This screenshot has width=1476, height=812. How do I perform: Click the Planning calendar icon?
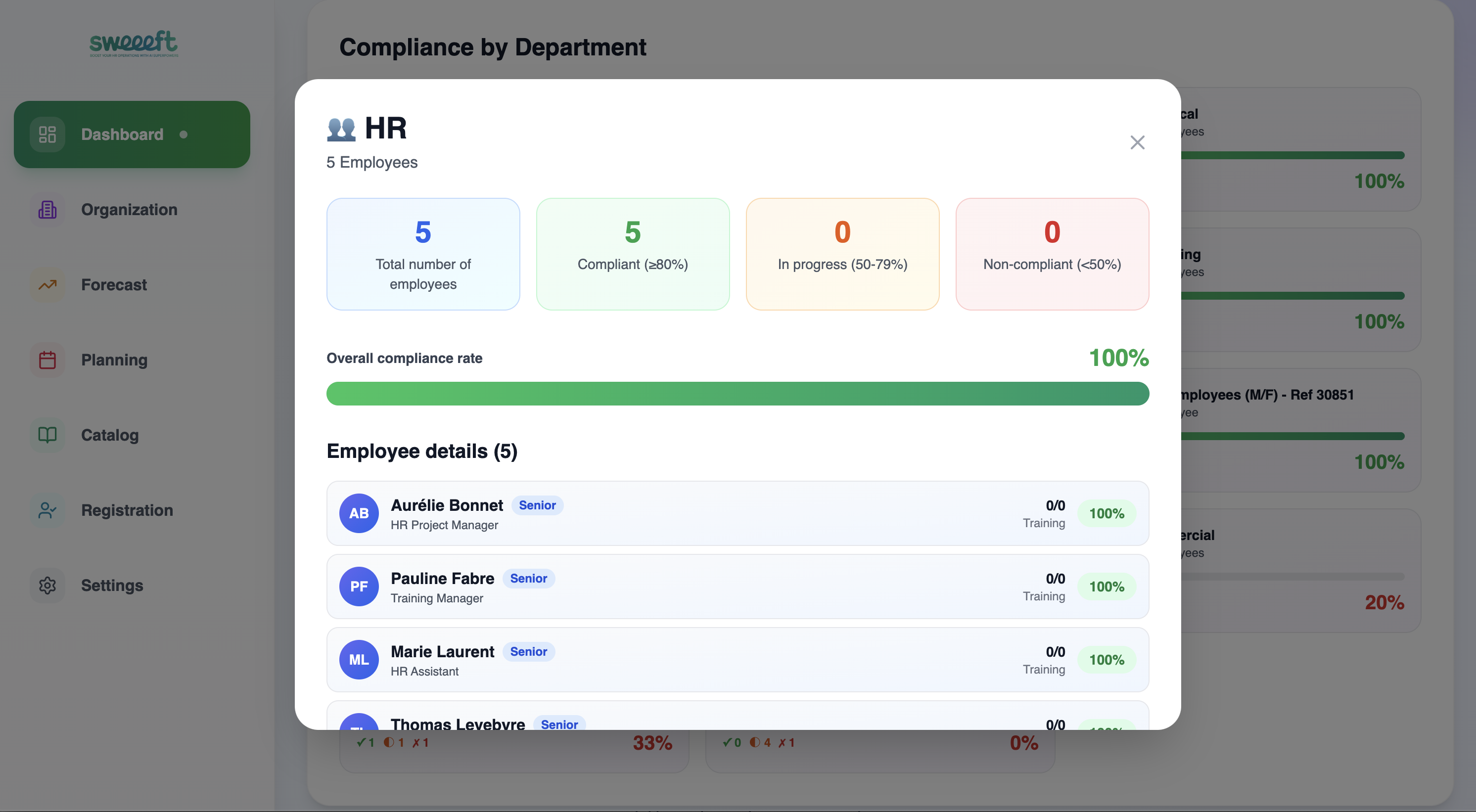[x=47, y=360]
